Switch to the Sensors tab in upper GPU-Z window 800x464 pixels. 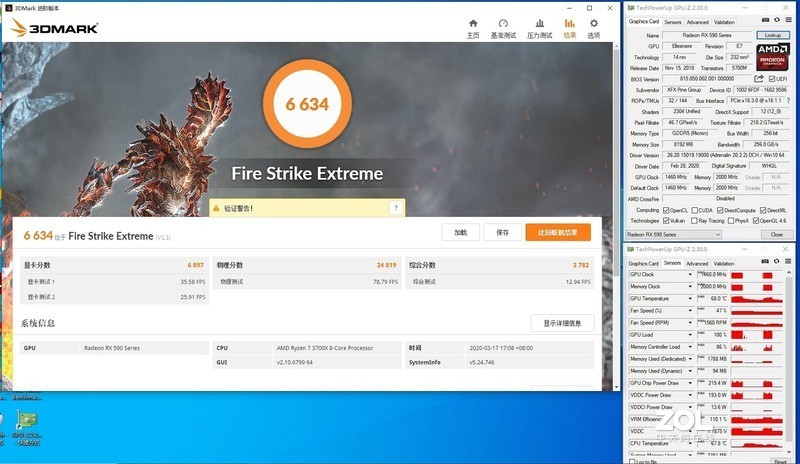tap(672, 22)
